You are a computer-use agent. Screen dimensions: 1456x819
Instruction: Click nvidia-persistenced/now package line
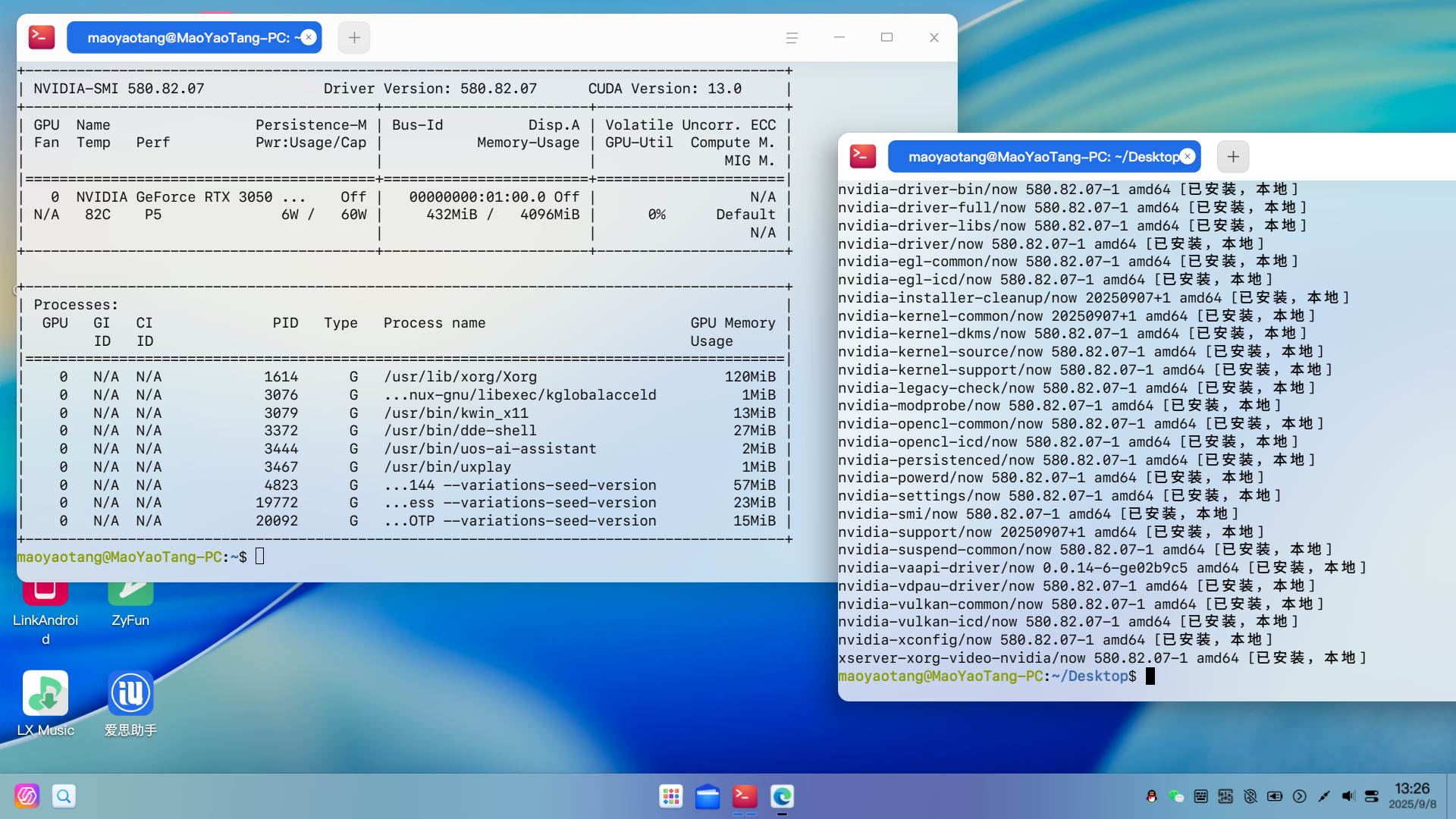click(x=1077, y=460)
